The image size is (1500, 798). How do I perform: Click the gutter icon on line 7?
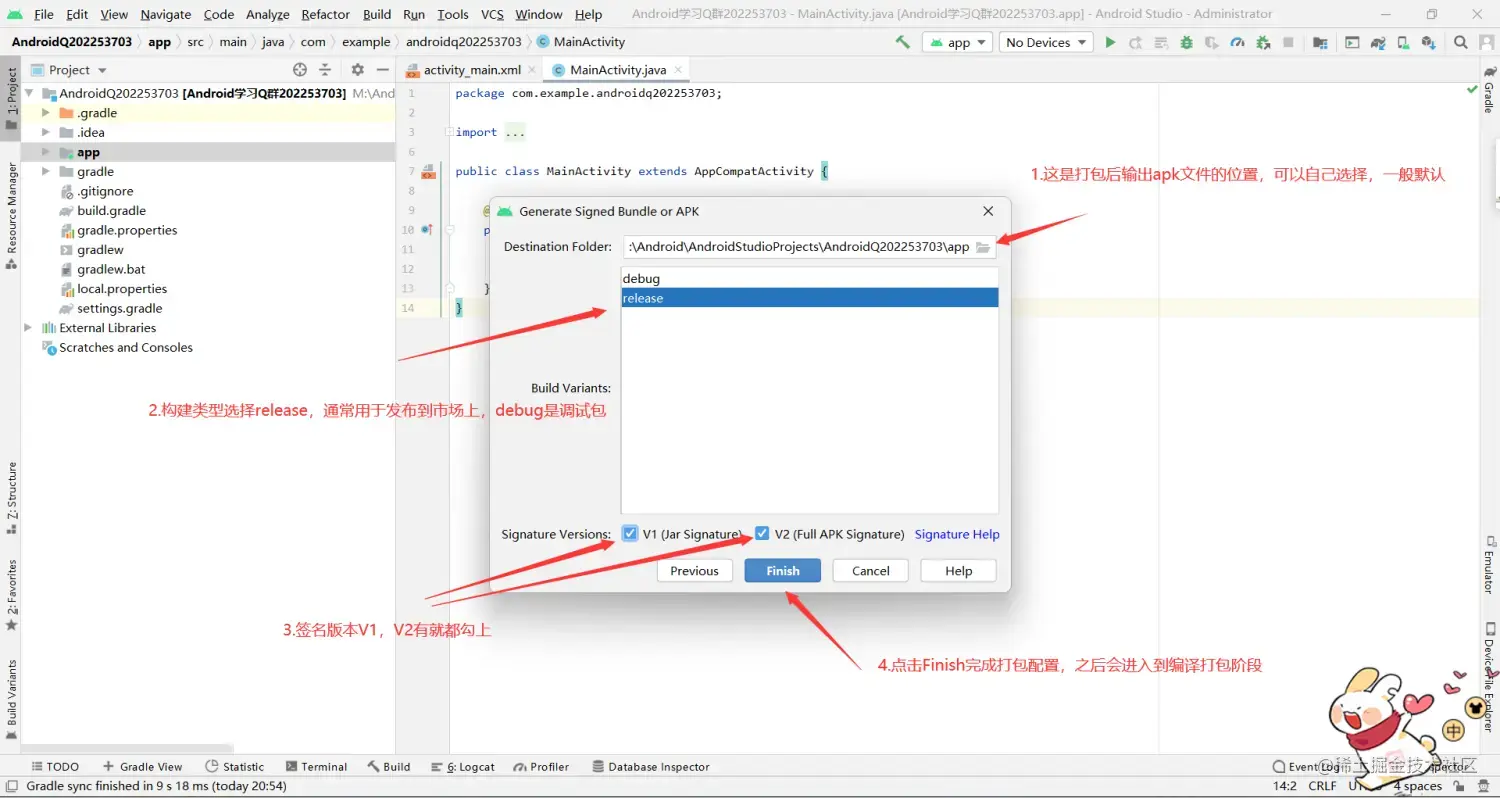[x=428, y=171]
